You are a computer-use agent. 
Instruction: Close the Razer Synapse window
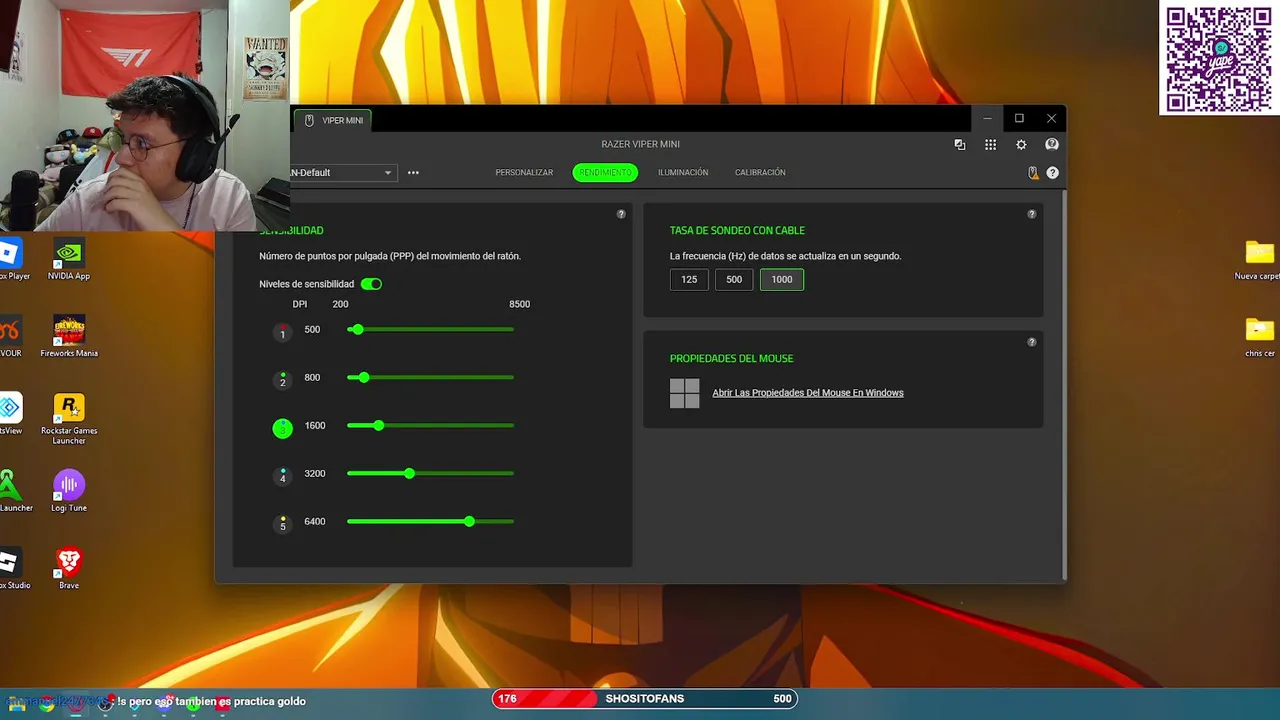pos(1051,118)
